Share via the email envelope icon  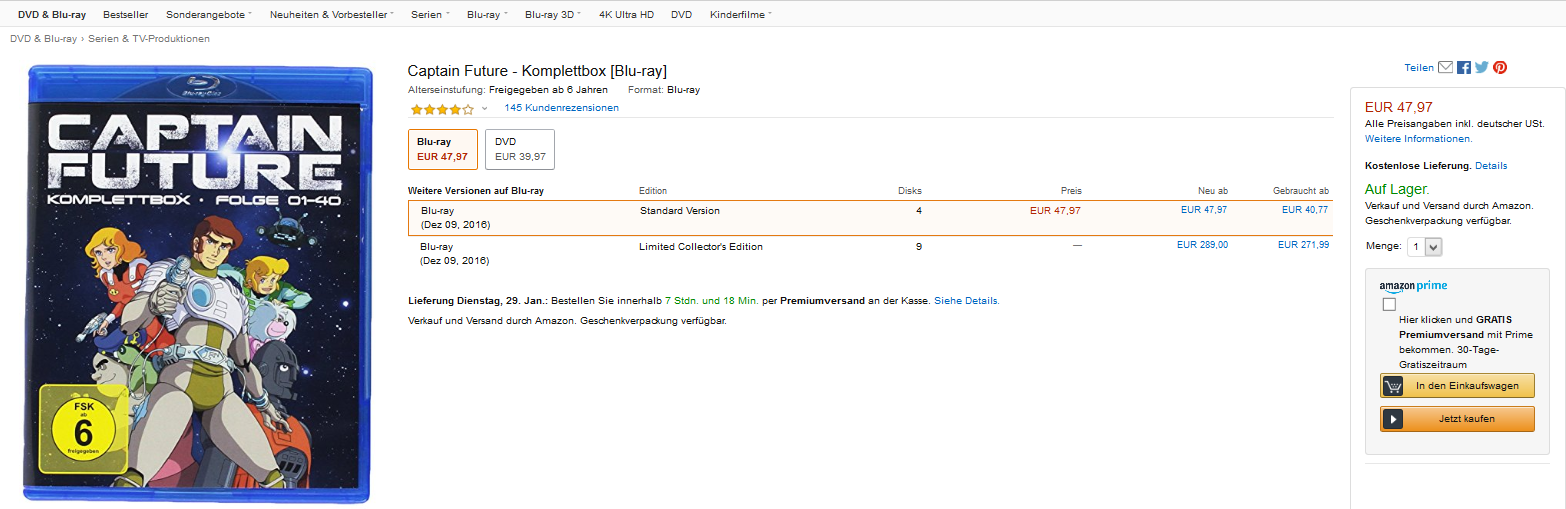(x=1445, y=67)
